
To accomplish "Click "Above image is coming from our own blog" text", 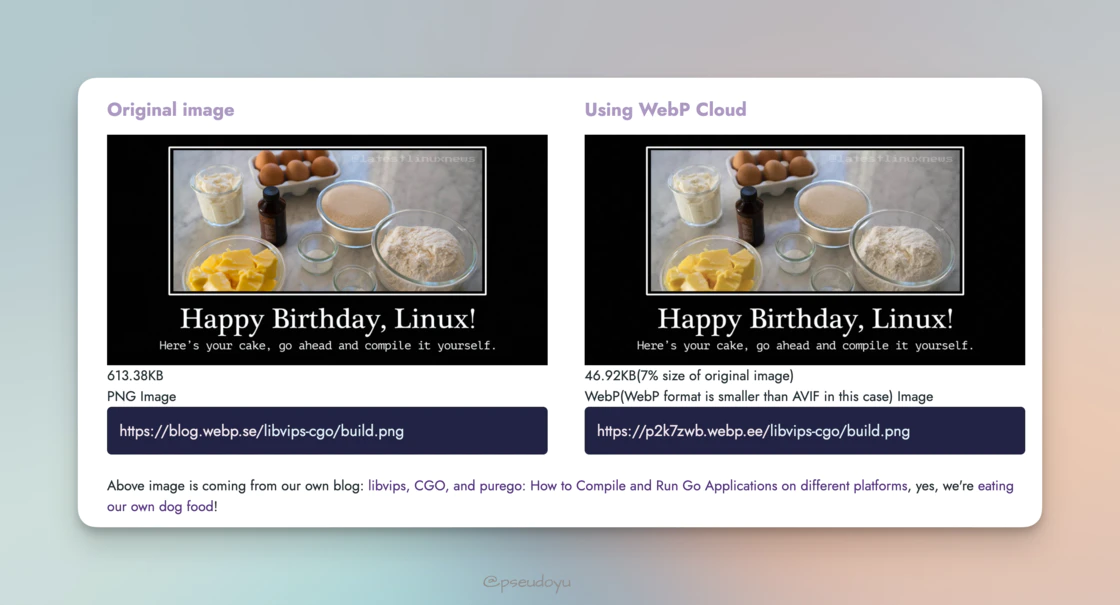I will [235, 486].
